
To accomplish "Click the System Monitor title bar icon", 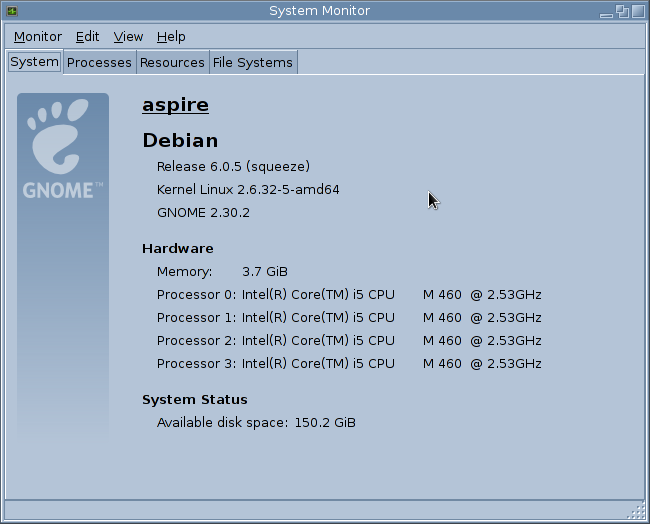I will (12, 11).
